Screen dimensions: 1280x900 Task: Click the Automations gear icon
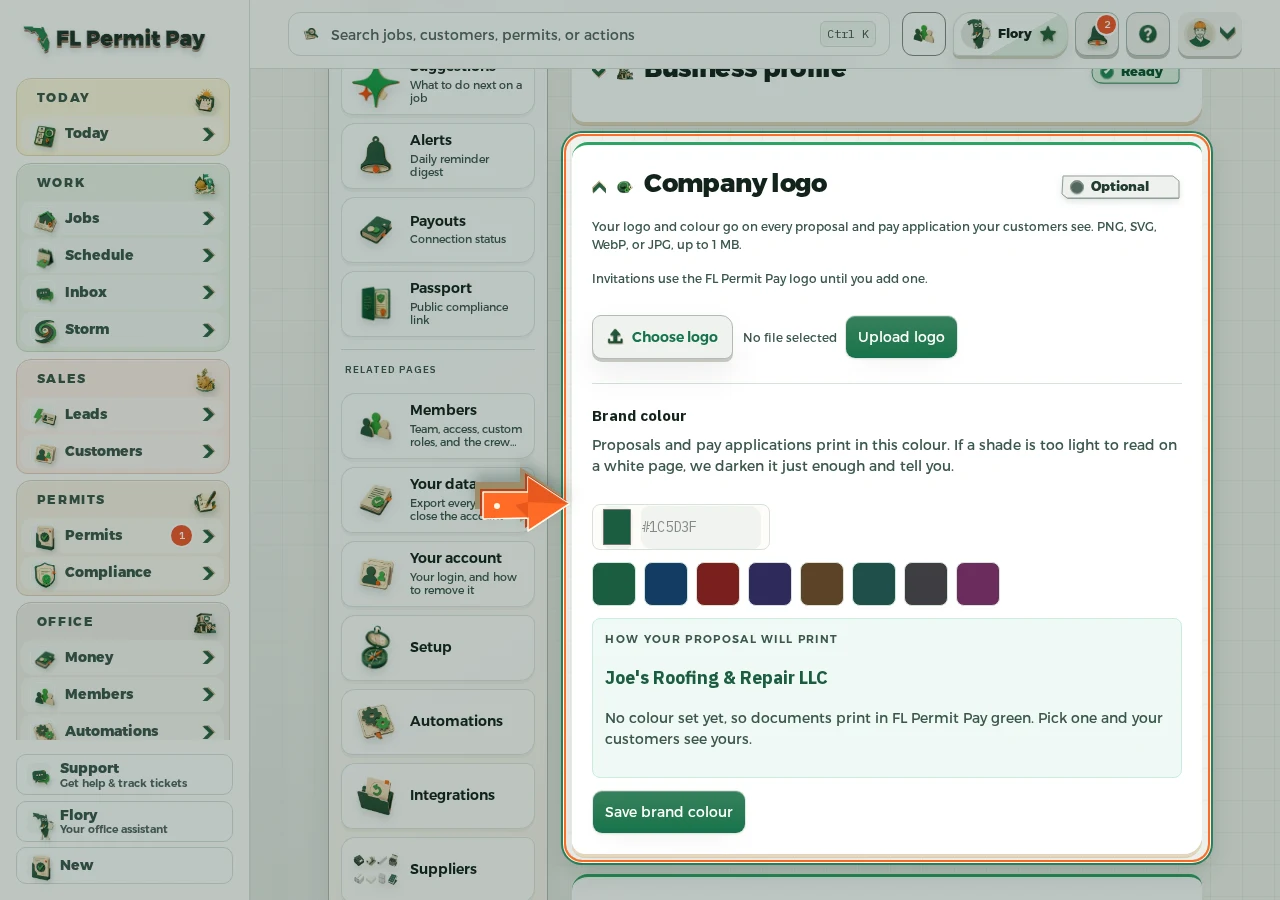[x=376, y=721]
